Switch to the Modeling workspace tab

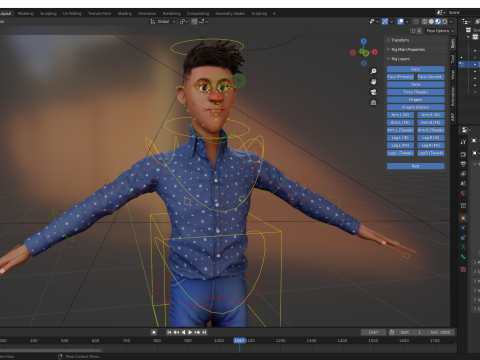(26, 13)
